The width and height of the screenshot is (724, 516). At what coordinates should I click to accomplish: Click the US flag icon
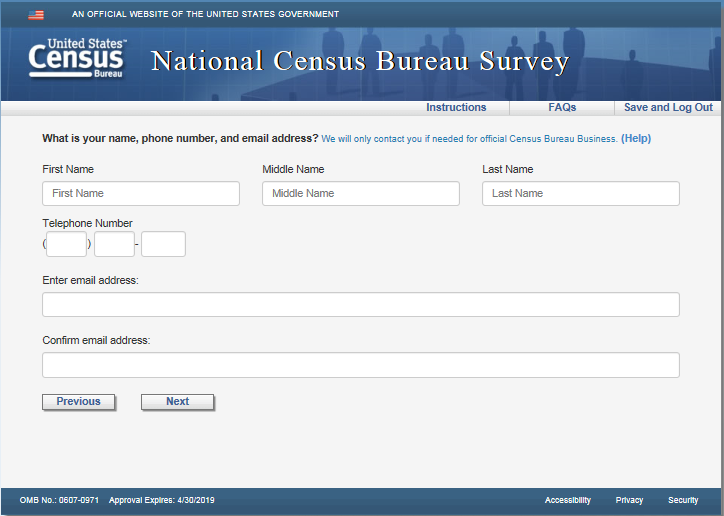(36, 15)
